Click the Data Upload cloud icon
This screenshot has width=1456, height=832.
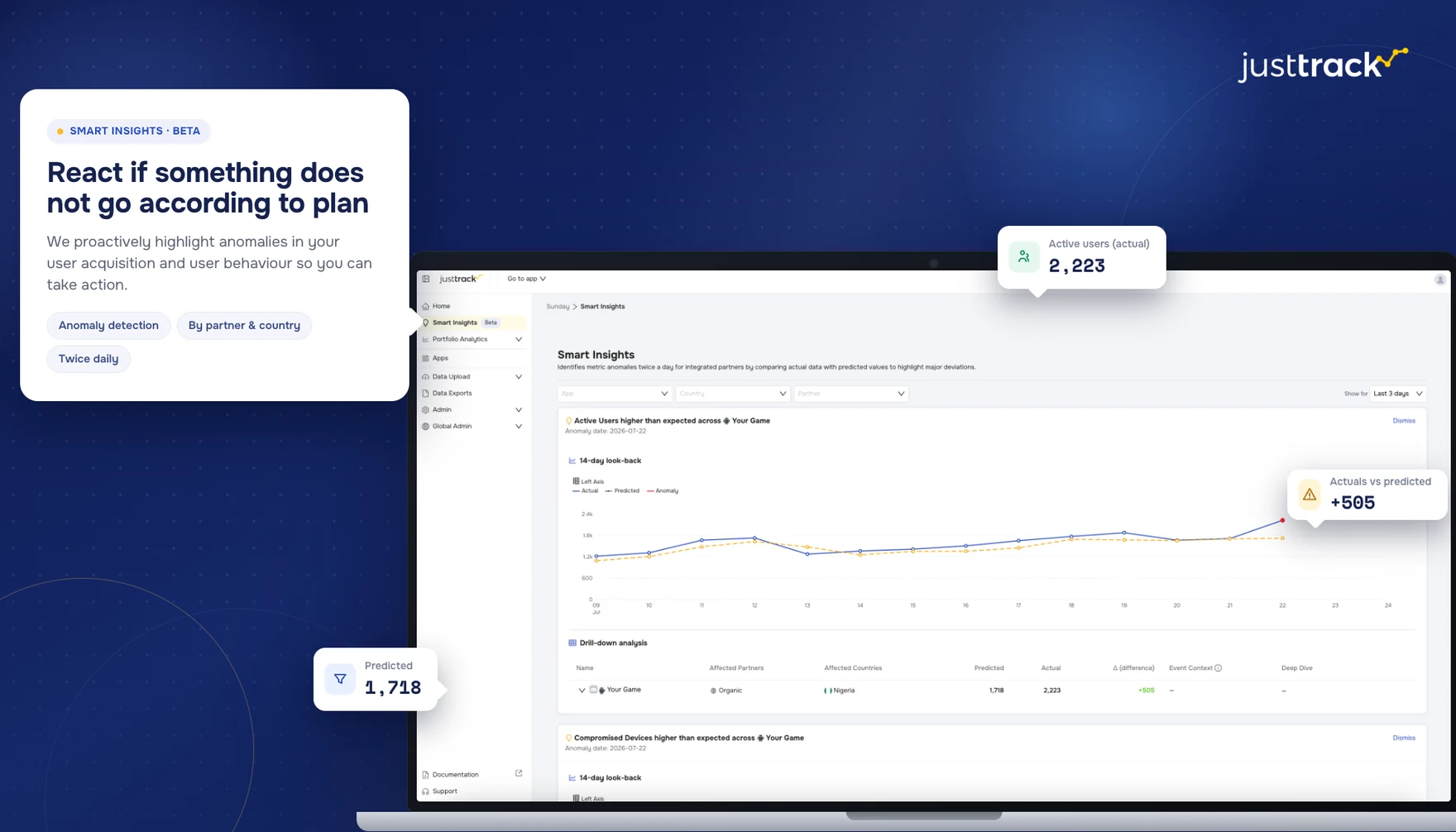click(x=425, y=376)
